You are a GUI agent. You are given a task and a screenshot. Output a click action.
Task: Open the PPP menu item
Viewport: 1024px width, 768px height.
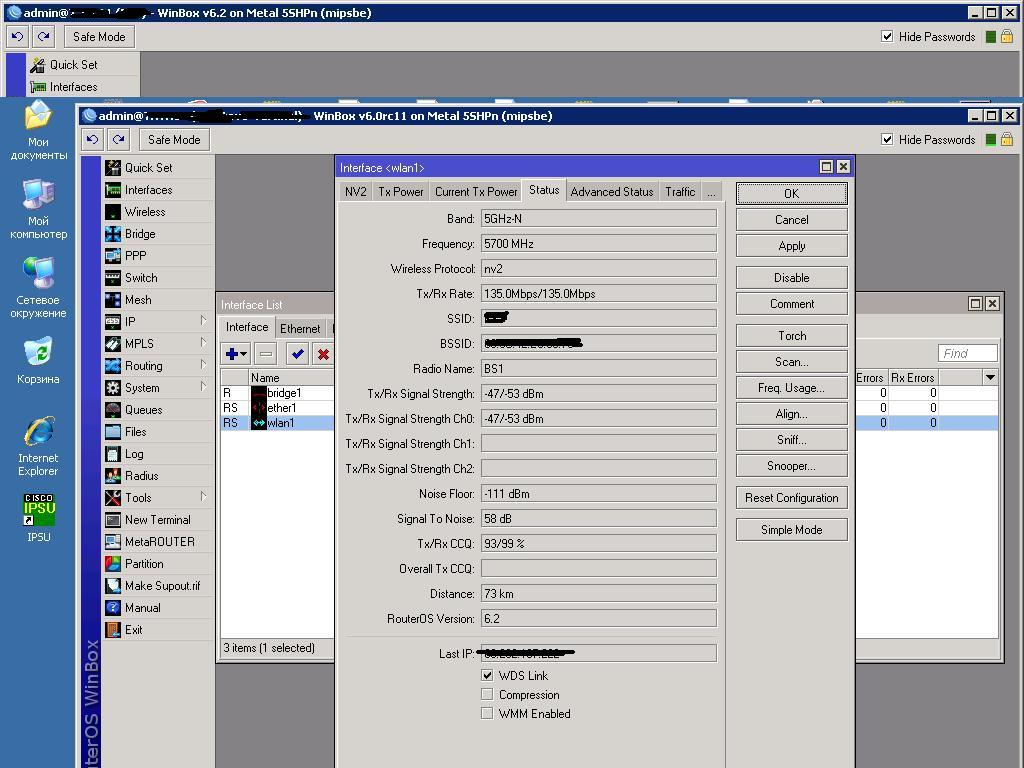click(158, 256)
